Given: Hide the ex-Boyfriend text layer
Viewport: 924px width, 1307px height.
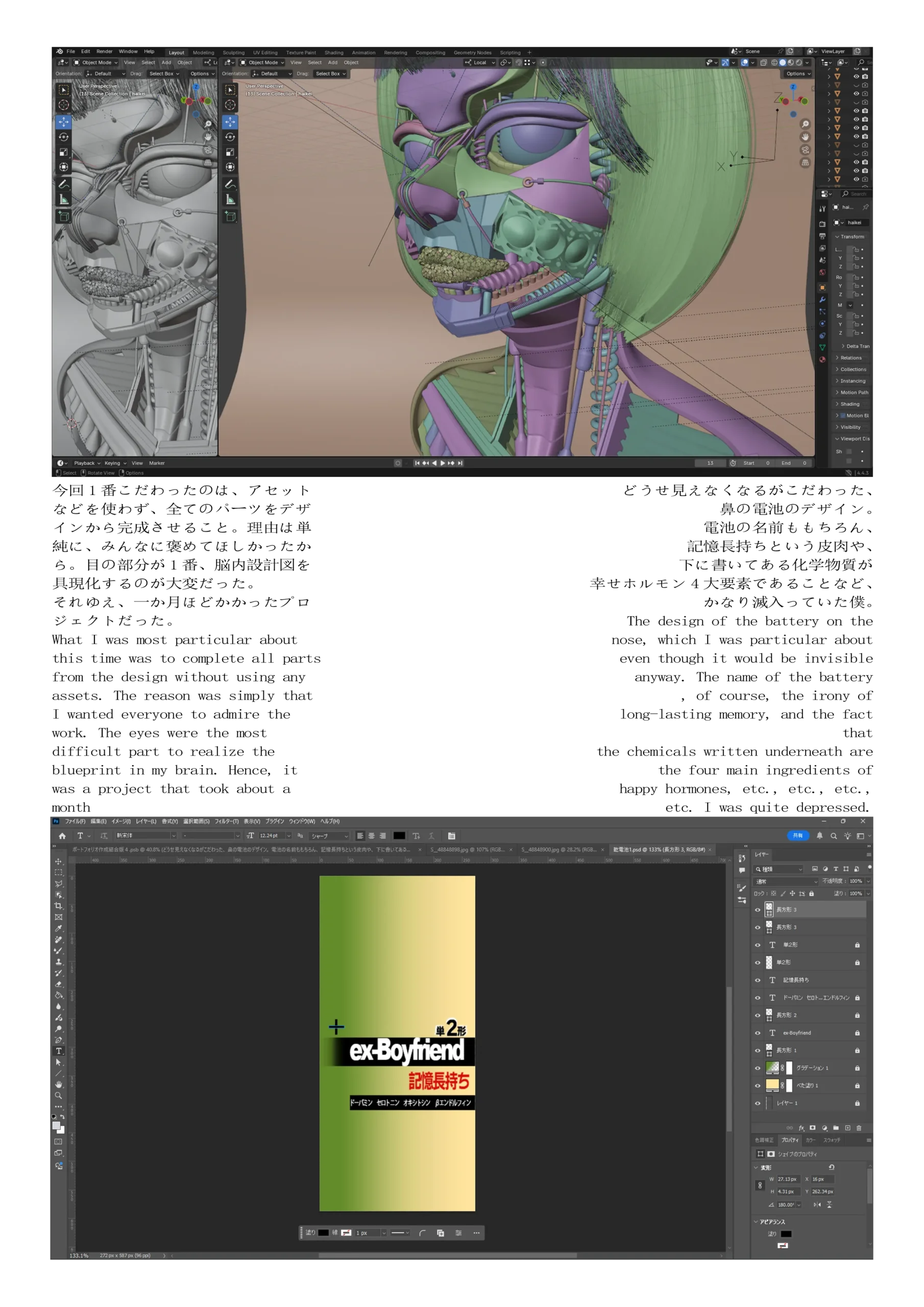Looking at the screenshot, I should pos(757,1033).
